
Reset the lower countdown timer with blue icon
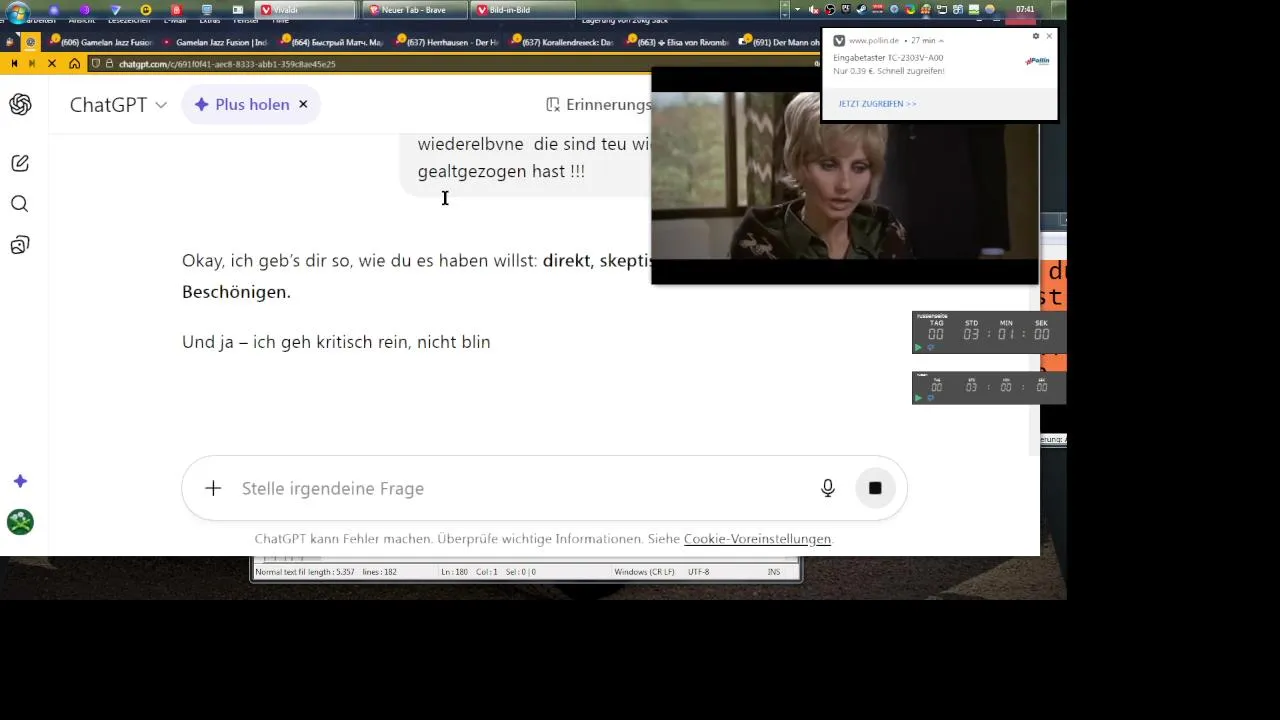point(930,397)
